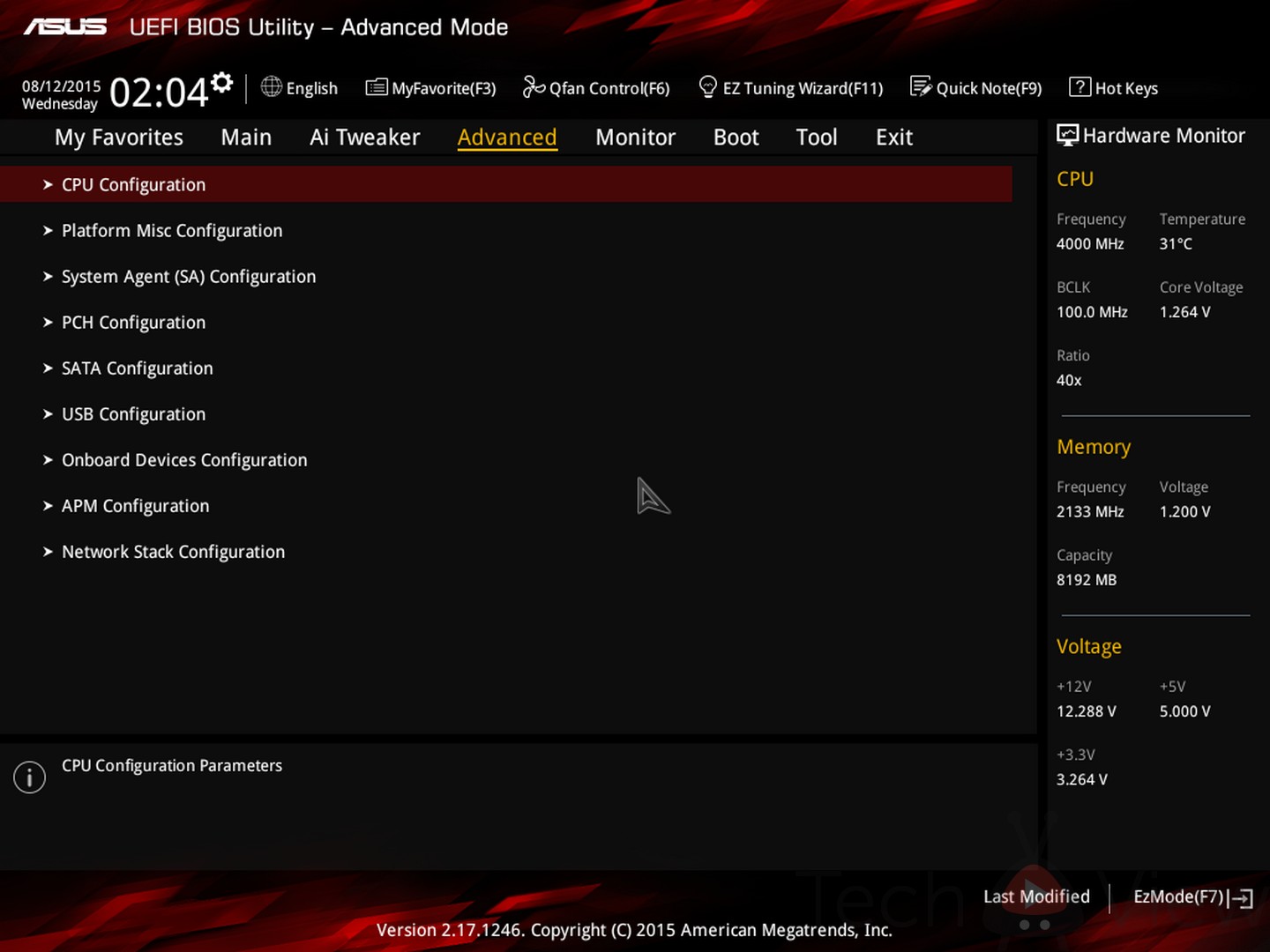
Task: Click CPU frequency value 4000 MHz
Action: pyautogui.click(x=1090, y=243)
